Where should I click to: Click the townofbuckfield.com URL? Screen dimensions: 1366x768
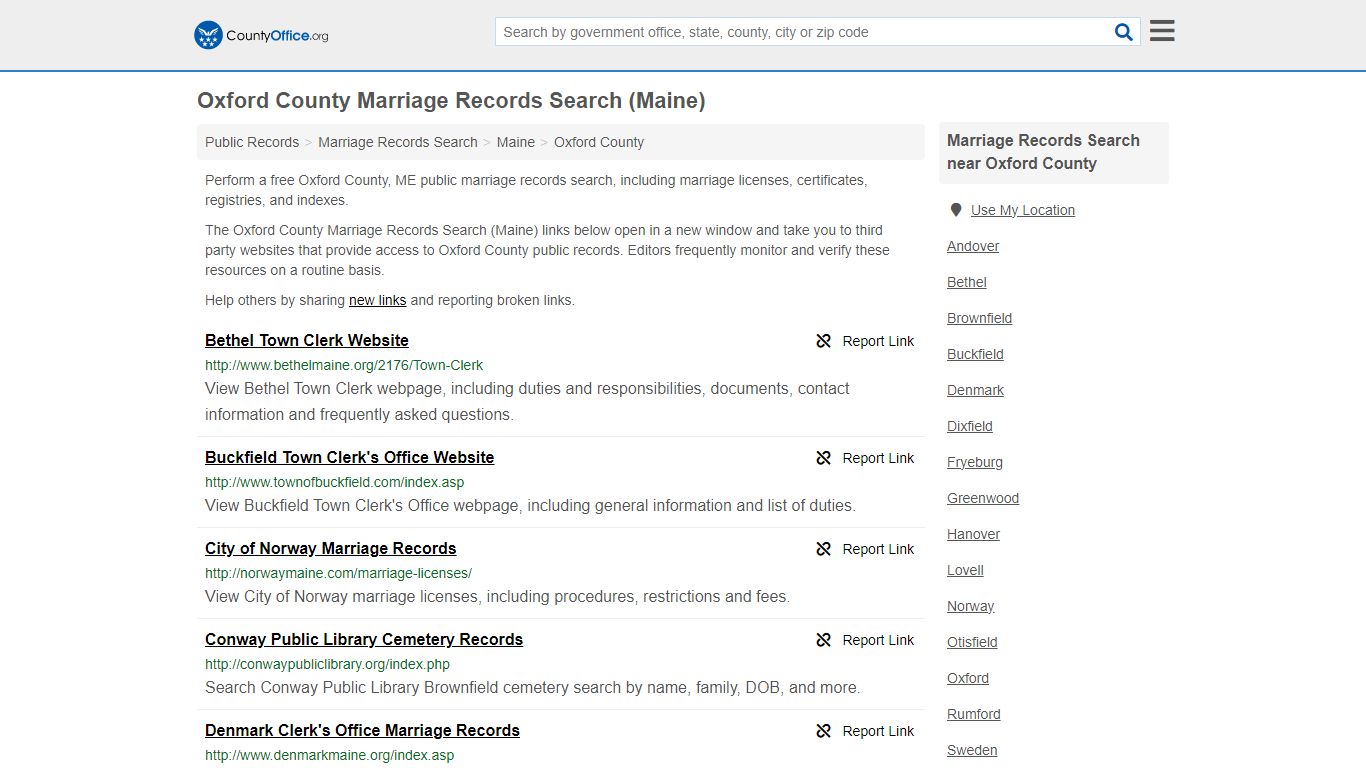coord(334,482)
